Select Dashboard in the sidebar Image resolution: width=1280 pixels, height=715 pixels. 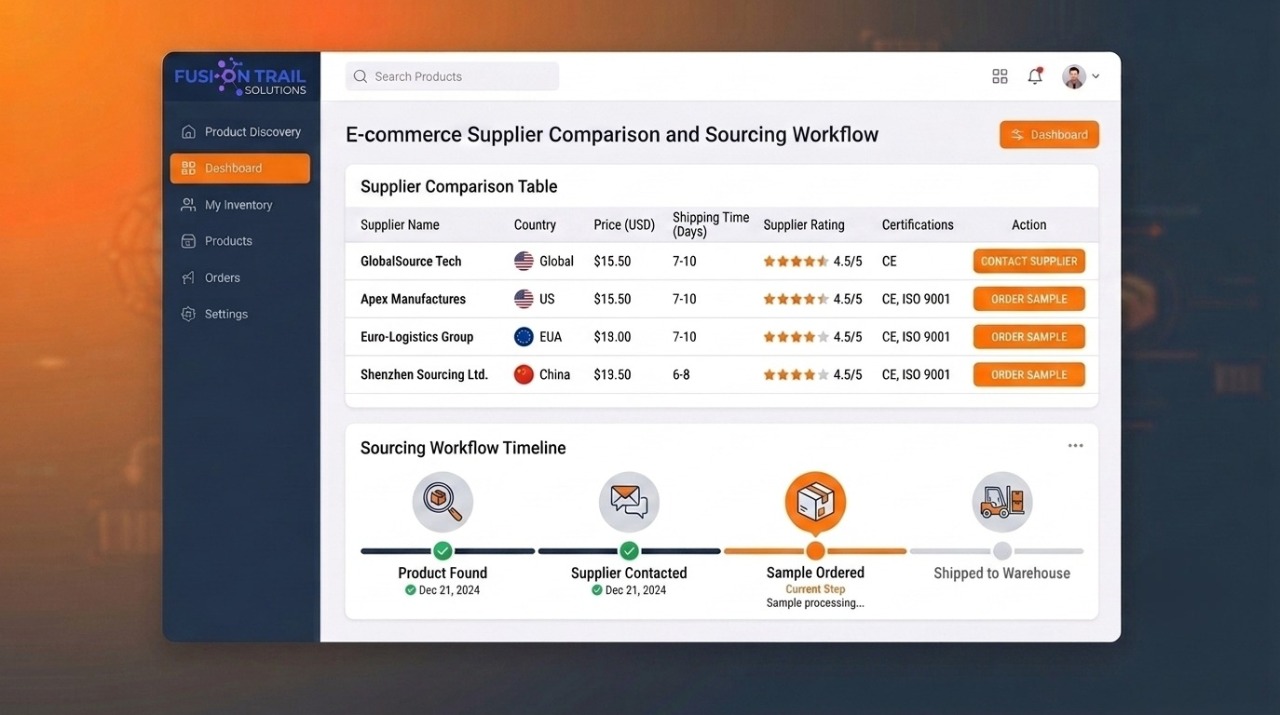point(240,168)
